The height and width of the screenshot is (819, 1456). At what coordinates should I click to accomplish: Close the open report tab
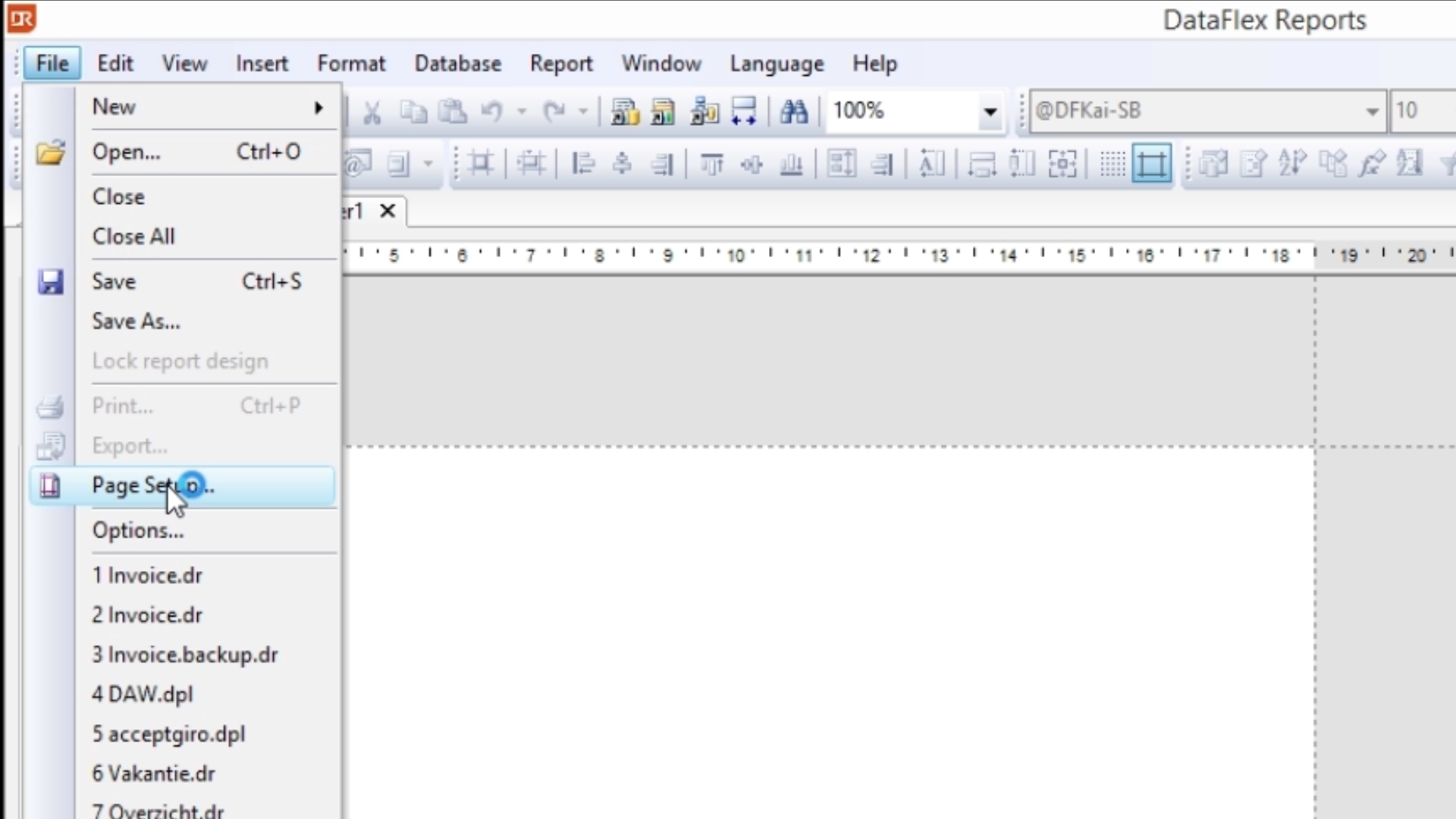(388, 211)
